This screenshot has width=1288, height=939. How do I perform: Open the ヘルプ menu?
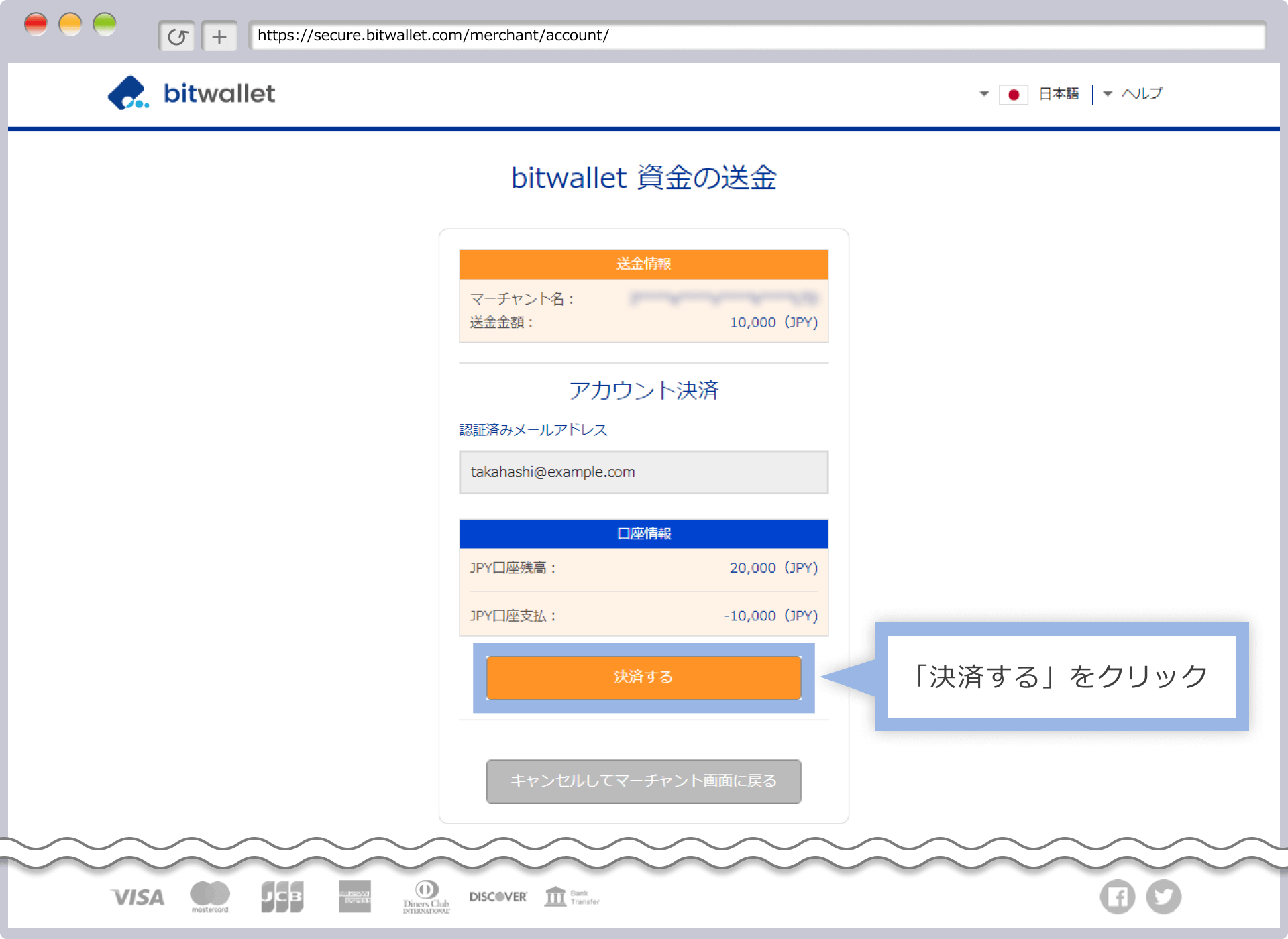(1142, 94)
